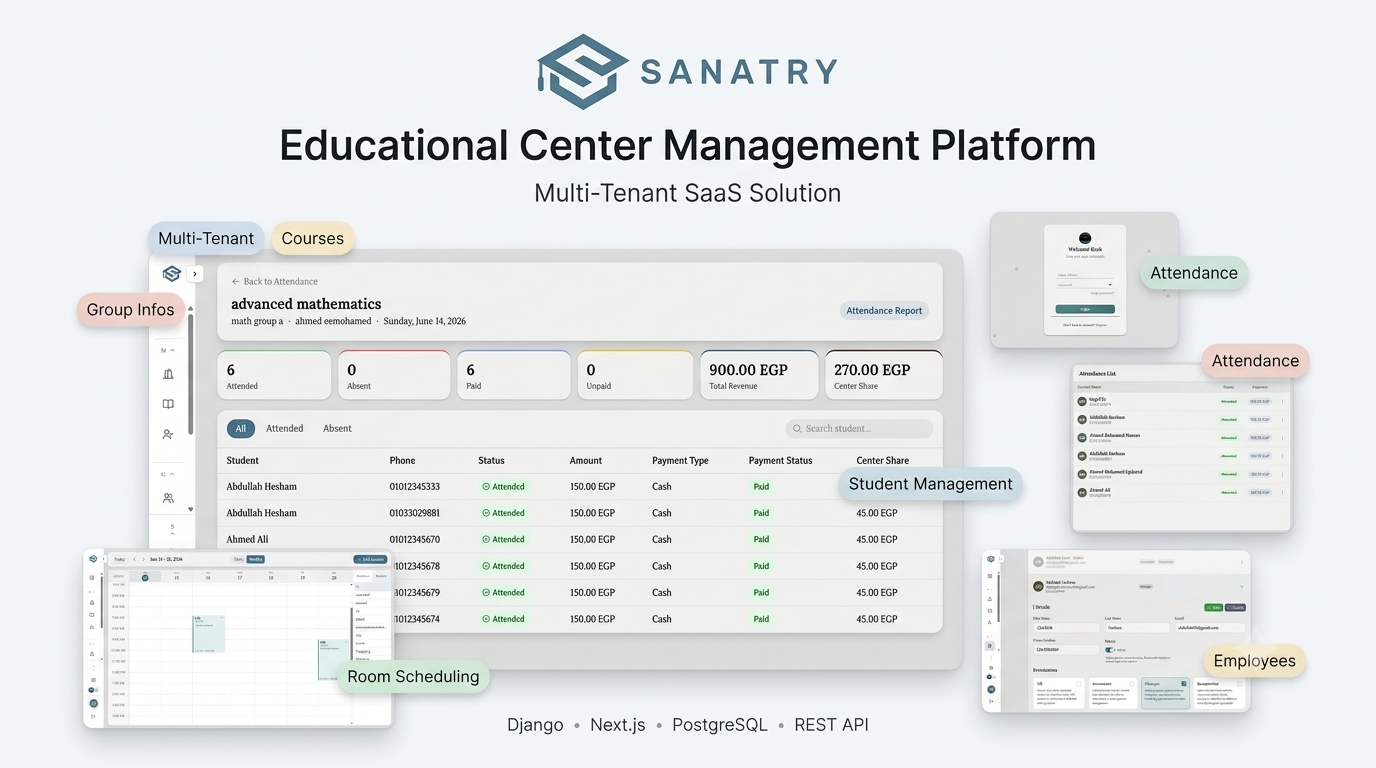The image size is (1376, 768).
Task: Click the 900.00 EGP Total Revenue card
Action: [759, 375]
